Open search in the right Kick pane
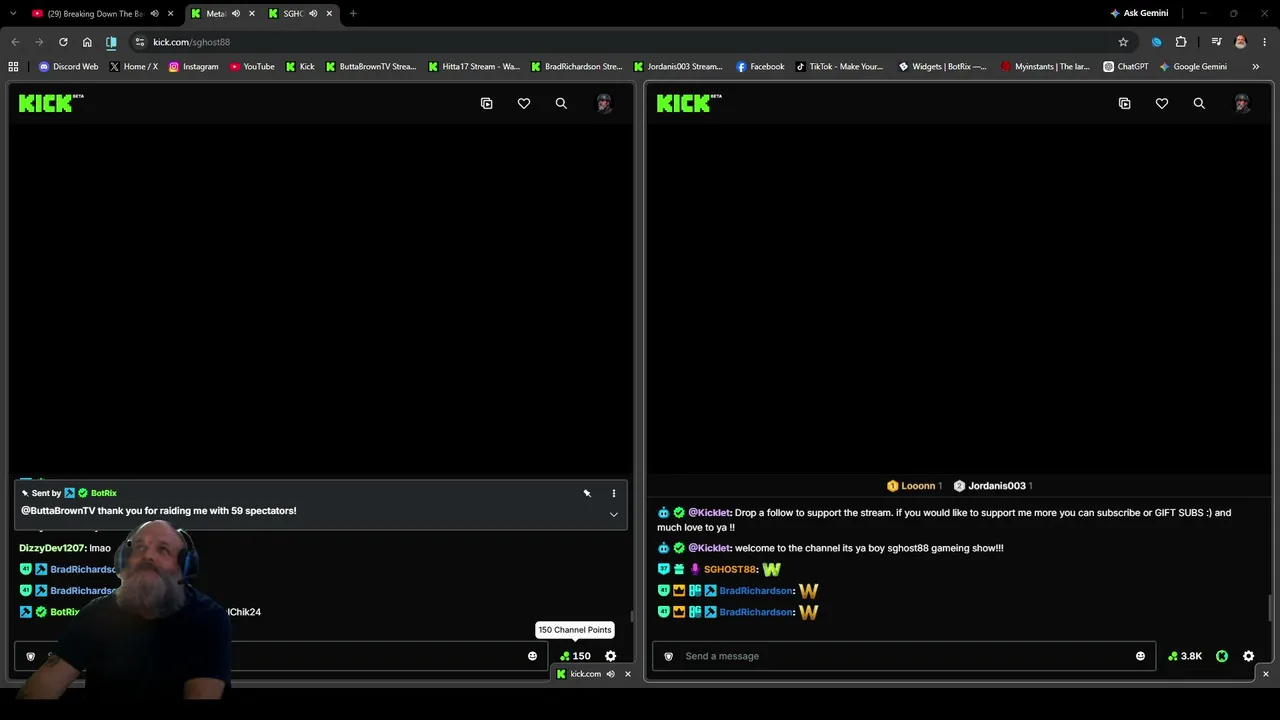 tap(1199, 103)
